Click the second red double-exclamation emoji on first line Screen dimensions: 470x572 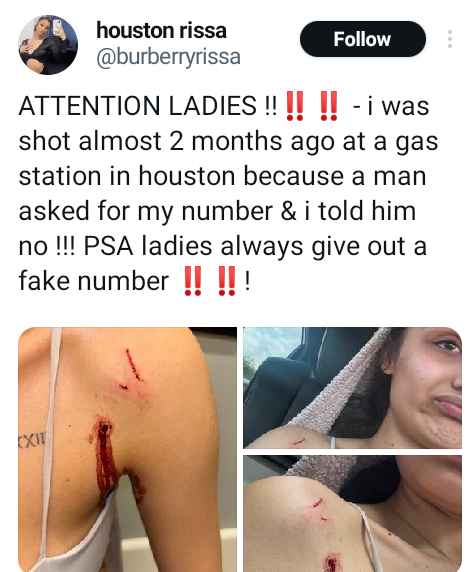328,106
